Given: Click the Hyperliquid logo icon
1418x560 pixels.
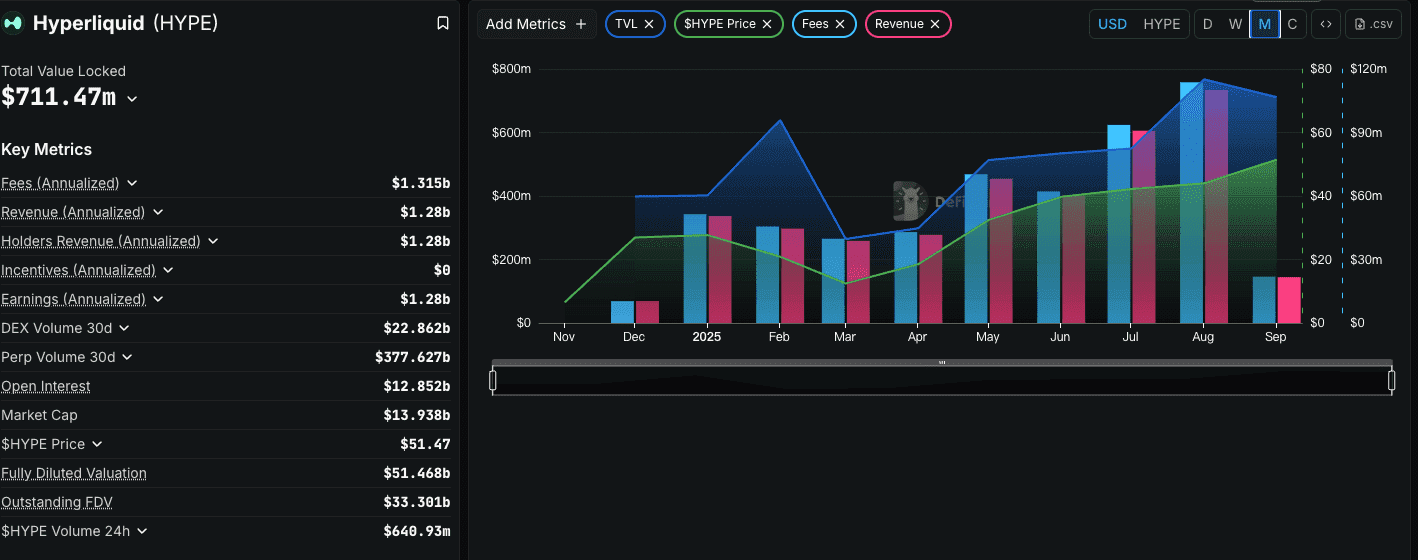Looking at the screenshot, I should coord(13,23).
